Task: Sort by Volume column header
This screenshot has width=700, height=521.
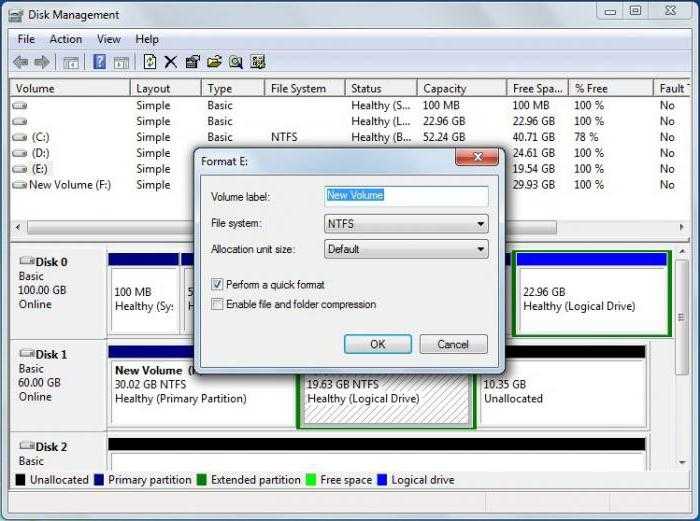Action: point(70,88)
